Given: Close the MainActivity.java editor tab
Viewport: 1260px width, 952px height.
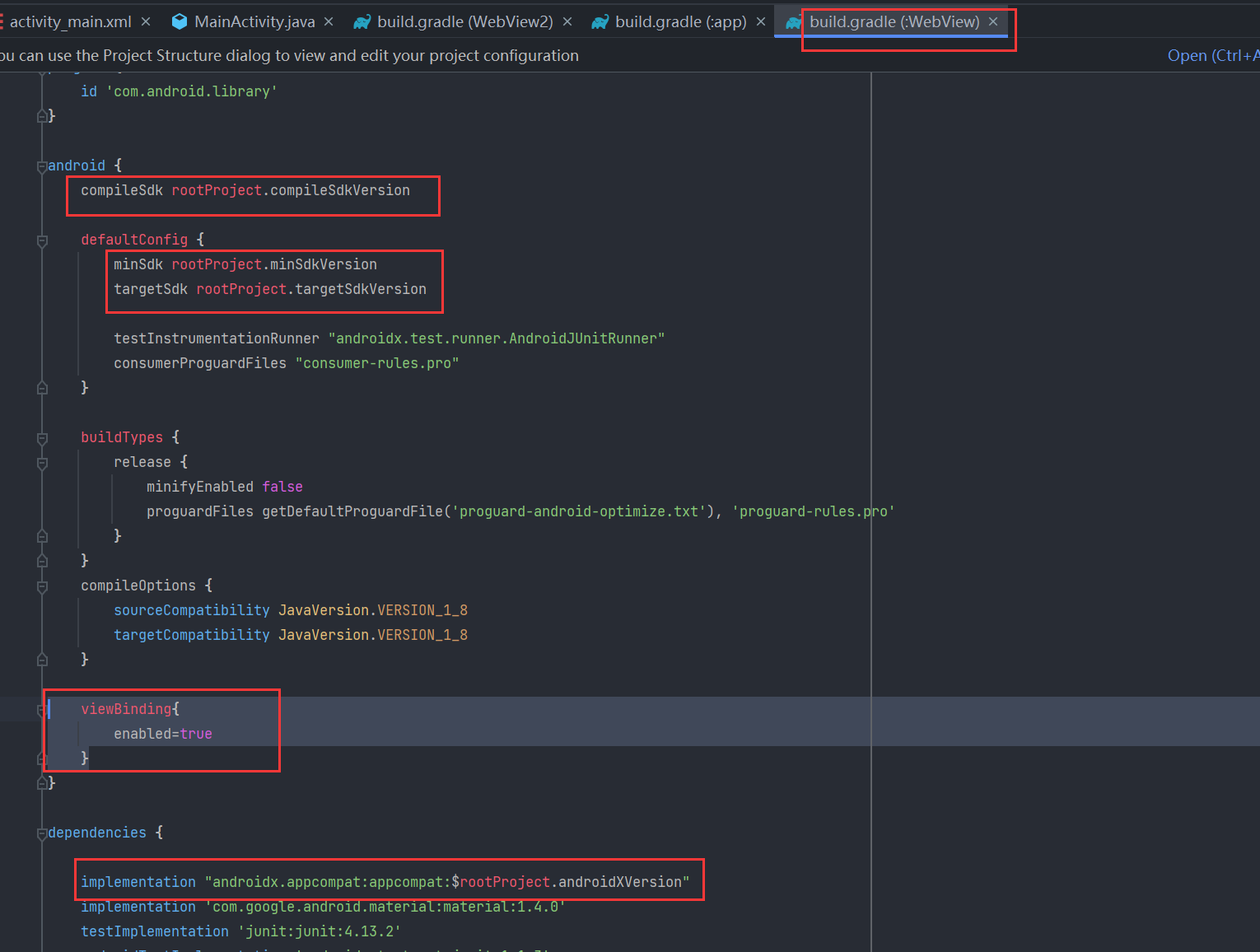Looking at the screenshot, I should click(x=329, y=21).
